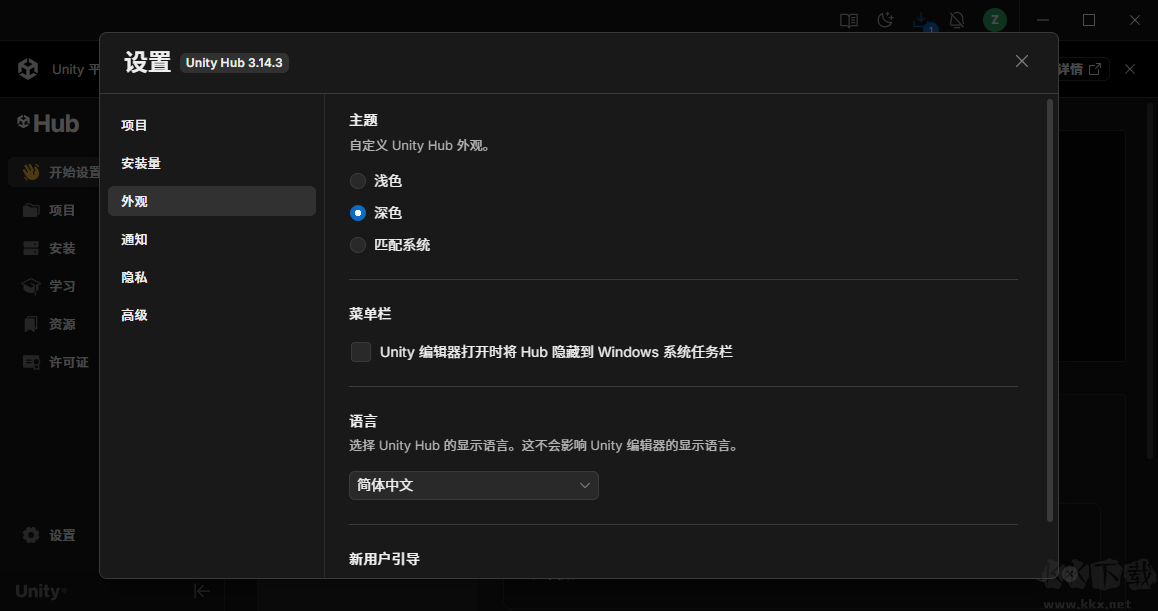Choose the 匹配系统 theme option

[x=357, y=244]
